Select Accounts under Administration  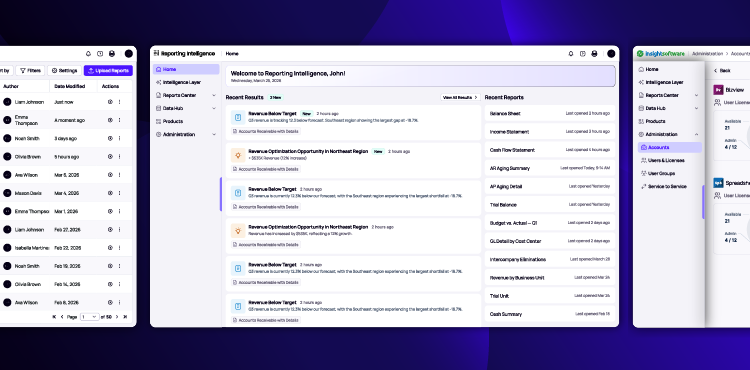670,147
